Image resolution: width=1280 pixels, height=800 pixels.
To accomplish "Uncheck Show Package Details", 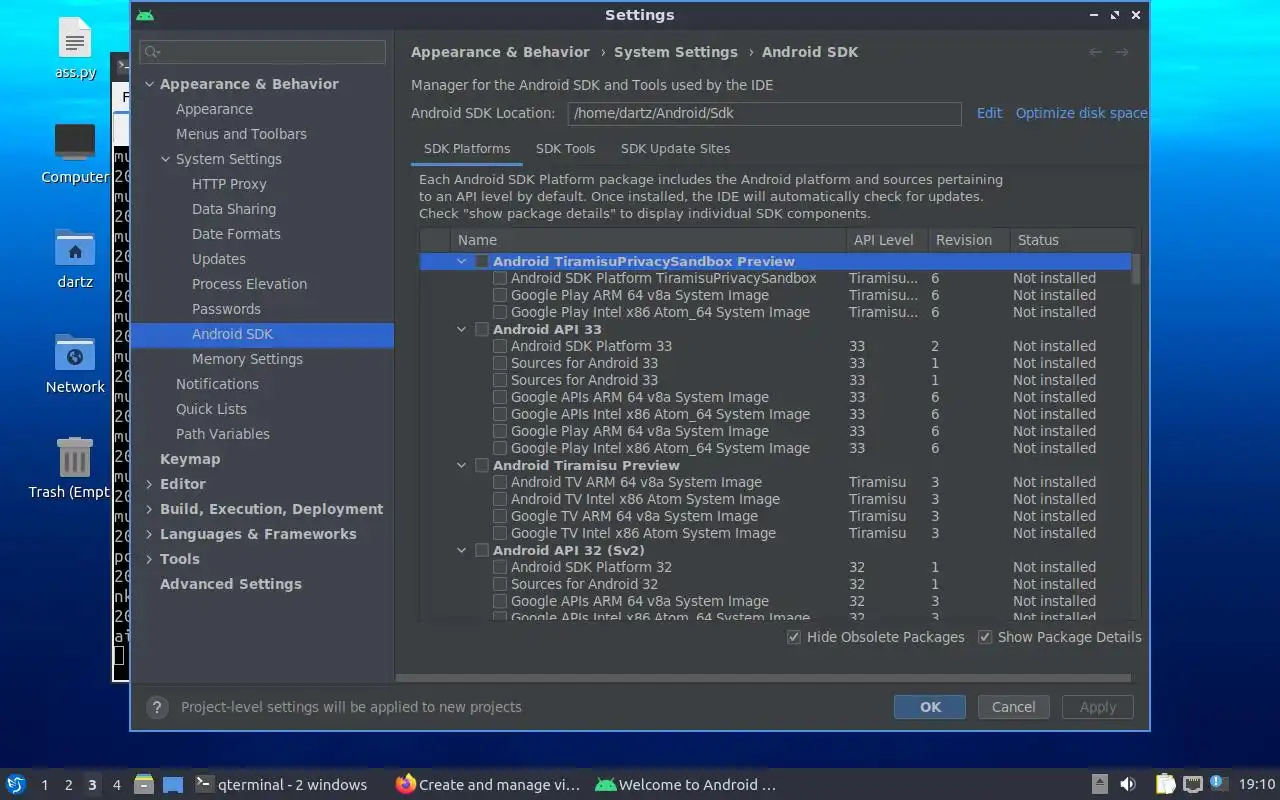I will [x=985, y=637].
